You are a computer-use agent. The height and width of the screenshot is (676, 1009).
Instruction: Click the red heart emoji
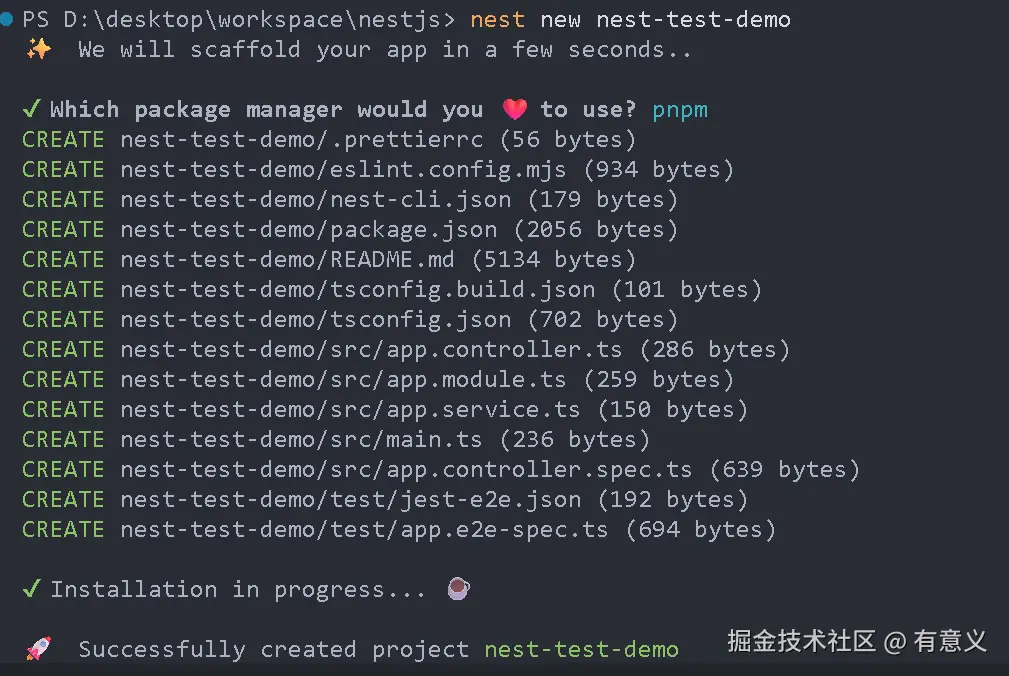514,110
